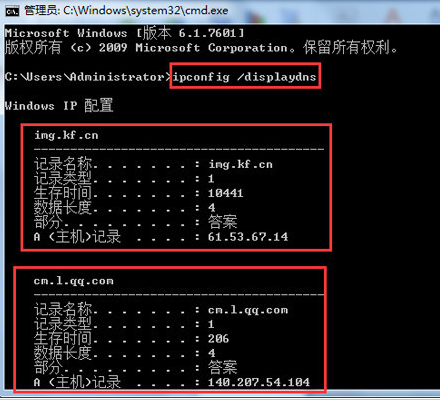The width and height of the screenshot is (440, 401).
Task: Click the Microsoft Windows version line
Action: click(x=124, y=33)
